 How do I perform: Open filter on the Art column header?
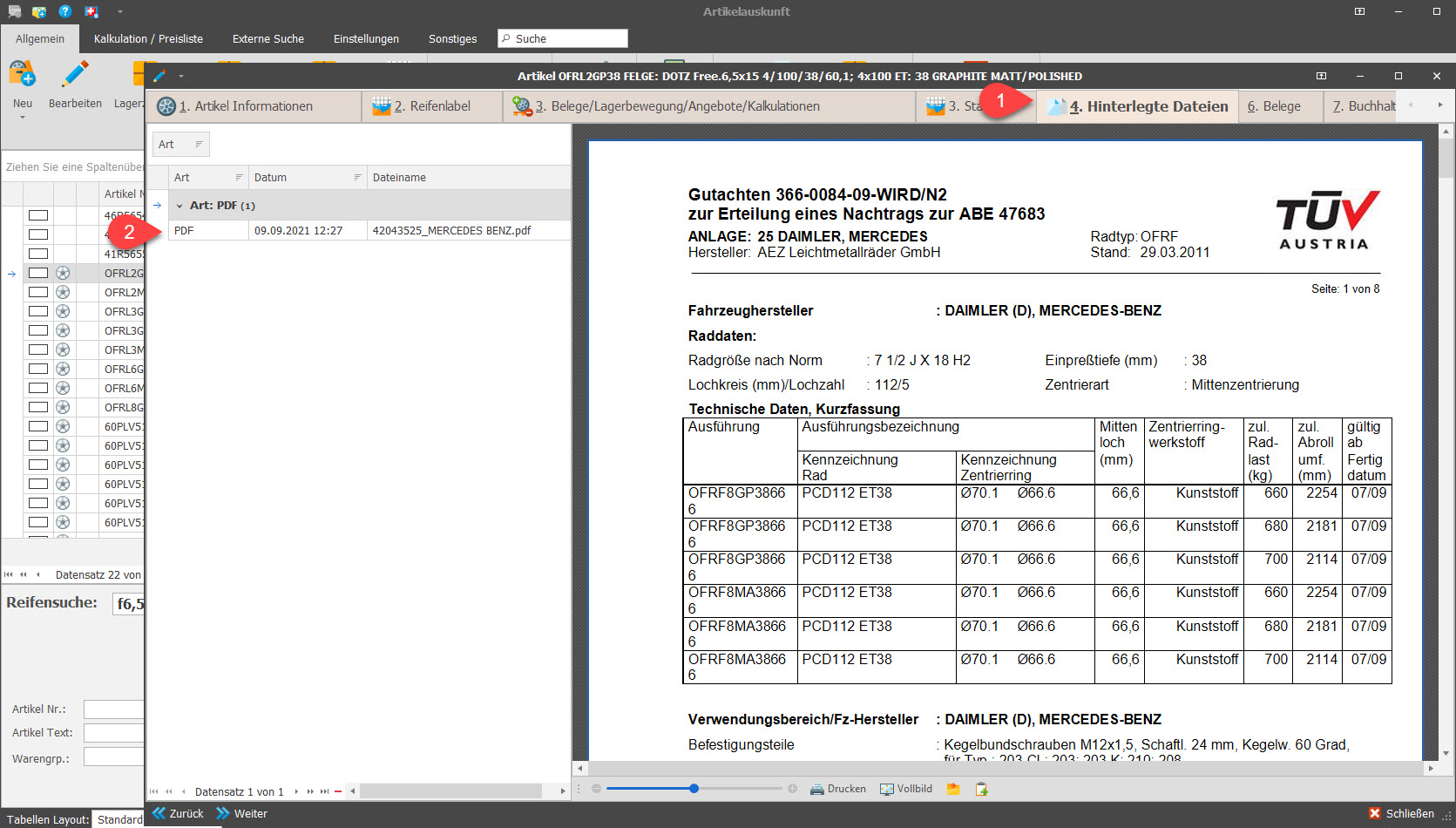point(239,177)
